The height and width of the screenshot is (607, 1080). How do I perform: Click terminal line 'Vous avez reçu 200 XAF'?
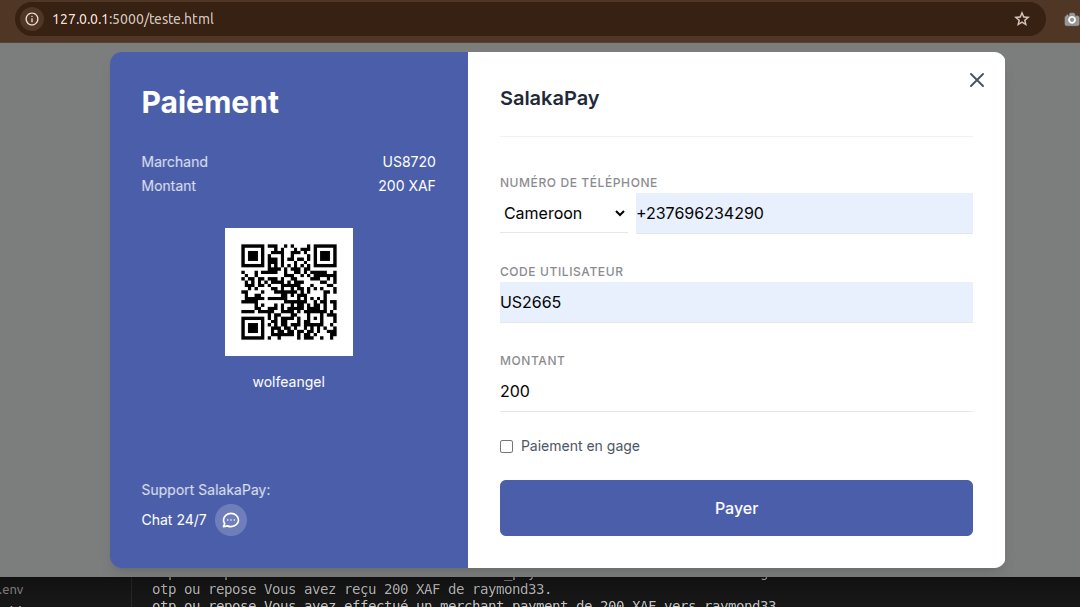click(x=351, y=589)
